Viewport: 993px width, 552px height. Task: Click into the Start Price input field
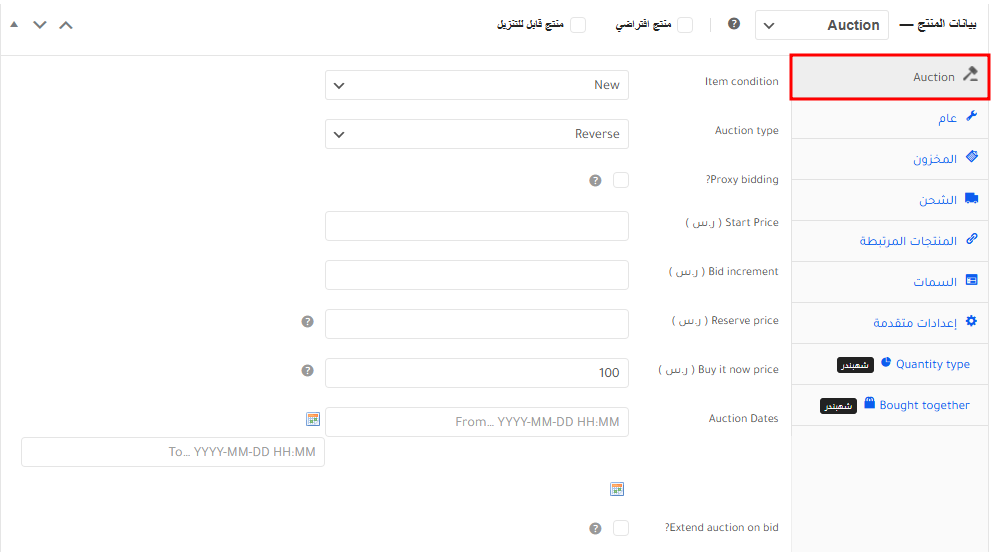[477, 226]
